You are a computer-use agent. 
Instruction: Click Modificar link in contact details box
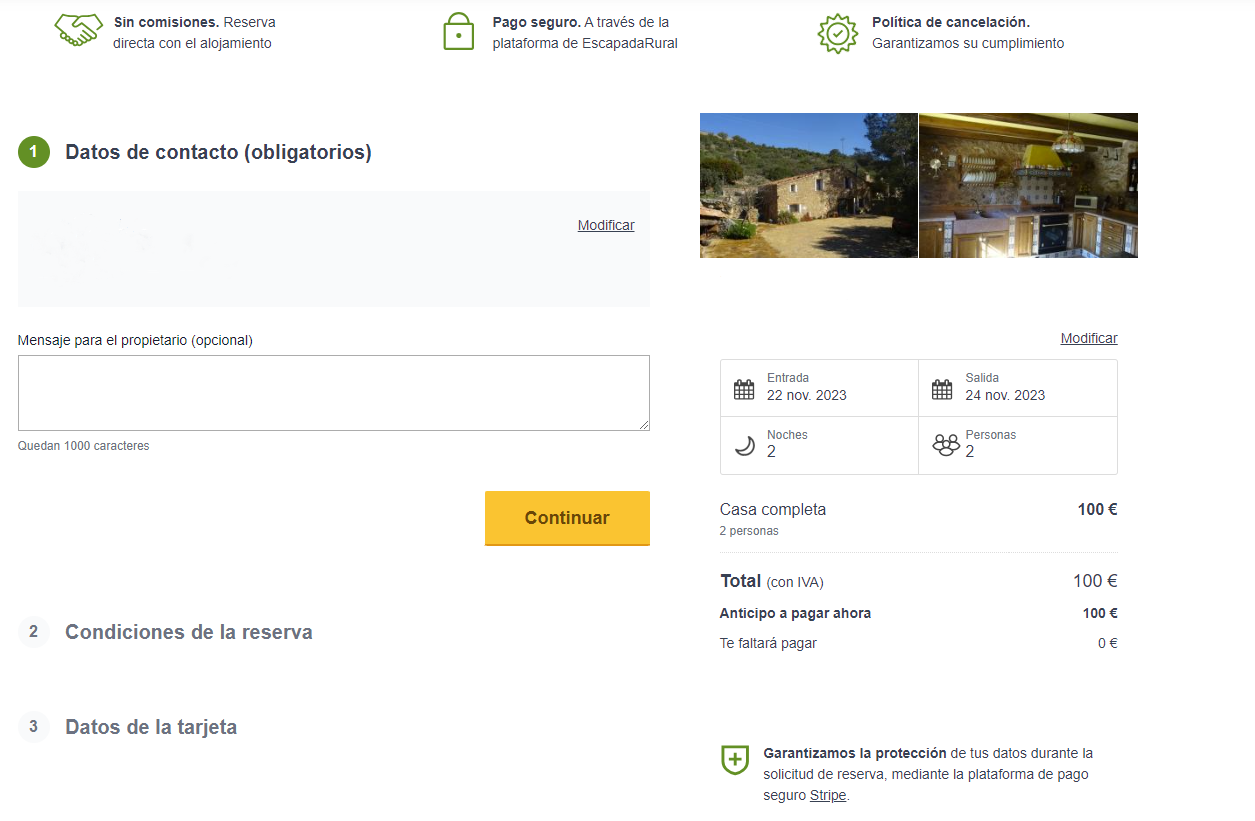coord(605,225)
